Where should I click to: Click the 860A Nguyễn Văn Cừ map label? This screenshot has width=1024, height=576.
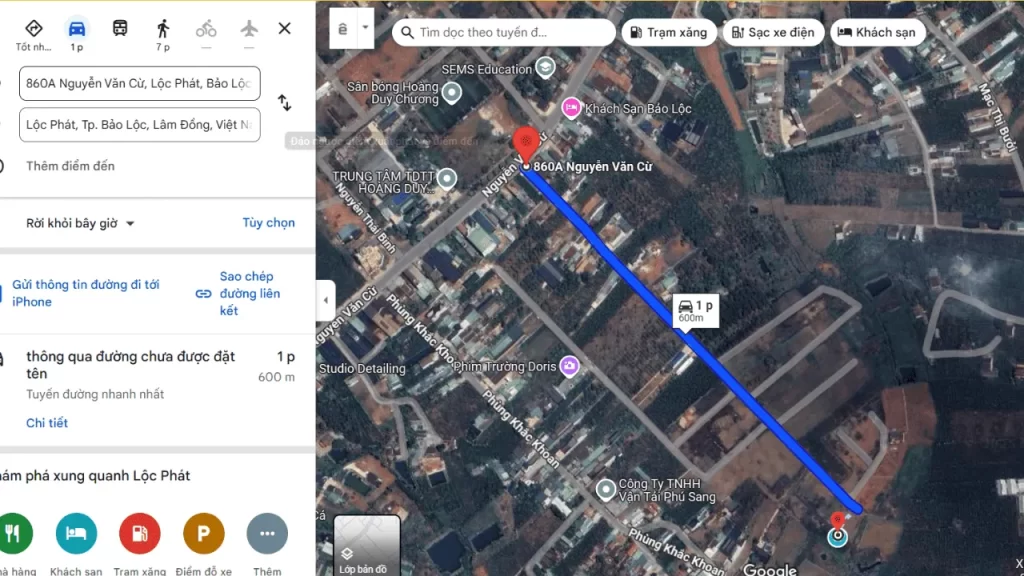coord(592,167)
